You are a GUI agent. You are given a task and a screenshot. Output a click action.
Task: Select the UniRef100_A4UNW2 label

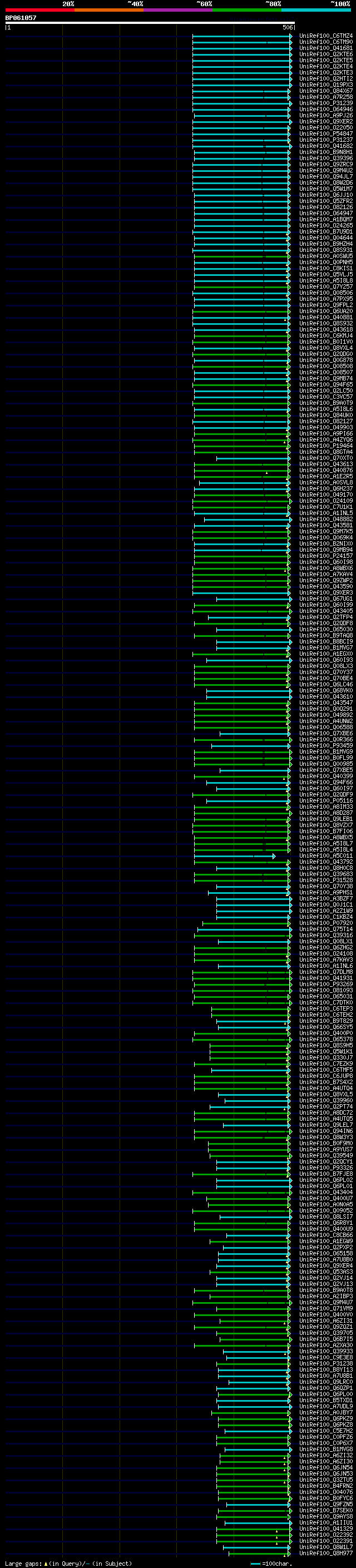(325, 721)
